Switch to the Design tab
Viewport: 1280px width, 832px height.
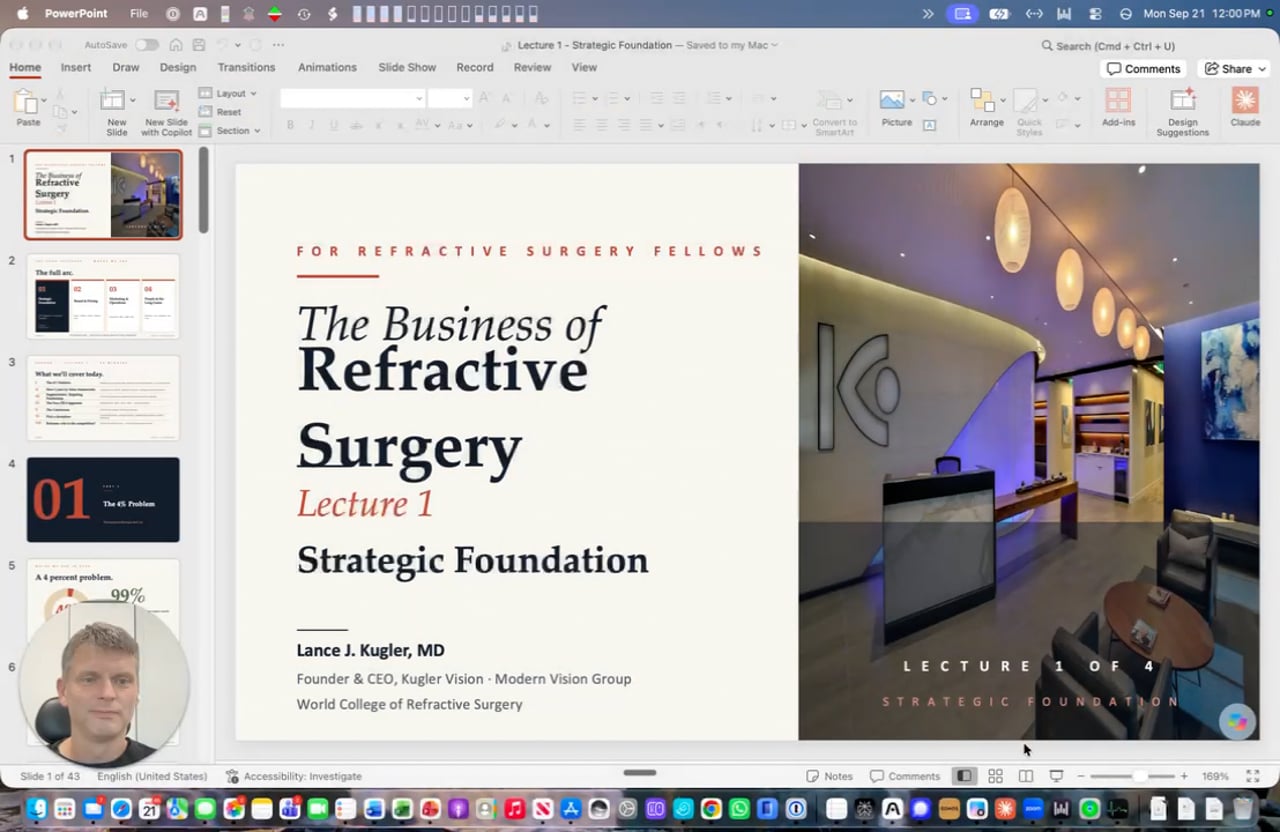point(178,67)
